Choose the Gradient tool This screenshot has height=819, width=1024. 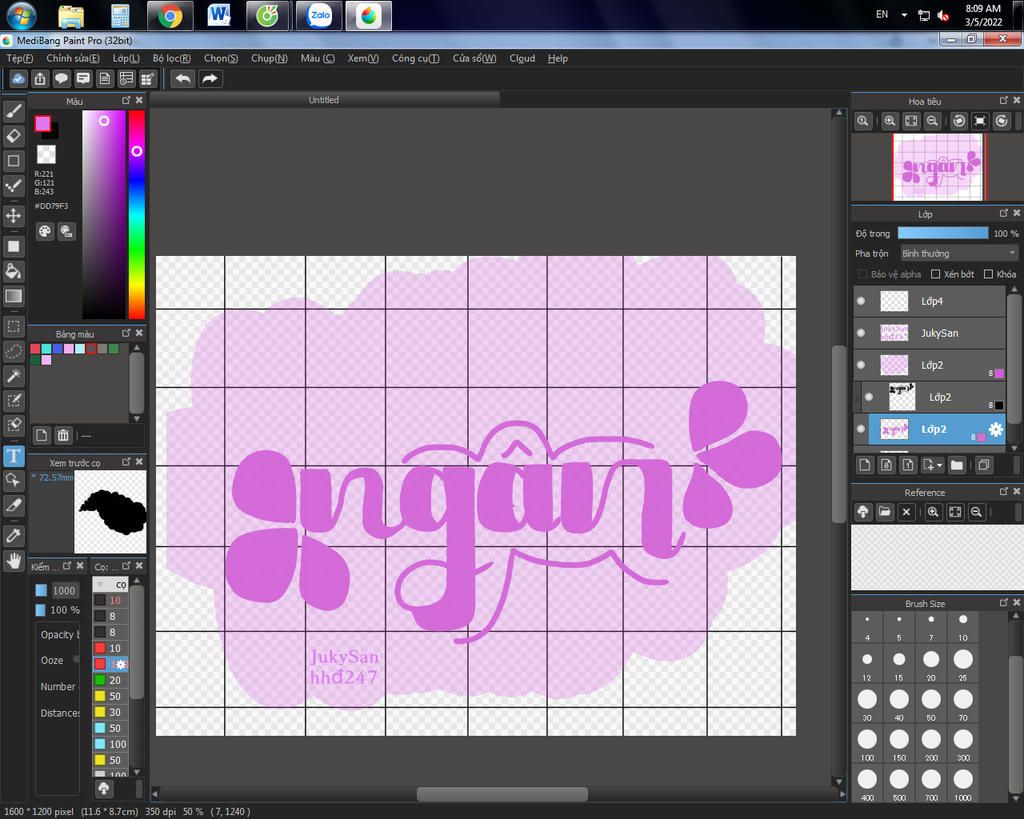[x=14, y=297]
